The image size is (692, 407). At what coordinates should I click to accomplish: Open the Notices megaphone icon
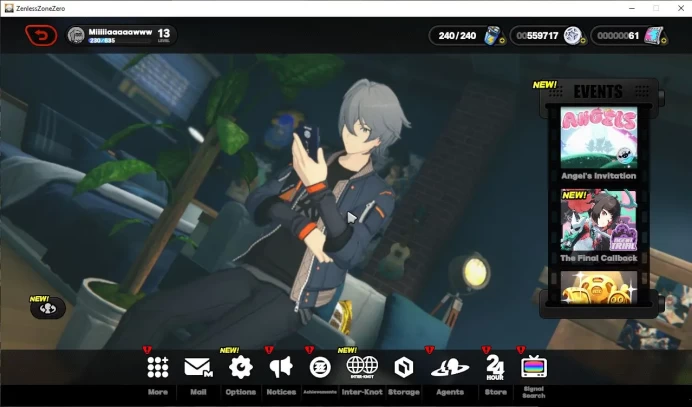tap(281, 367)
